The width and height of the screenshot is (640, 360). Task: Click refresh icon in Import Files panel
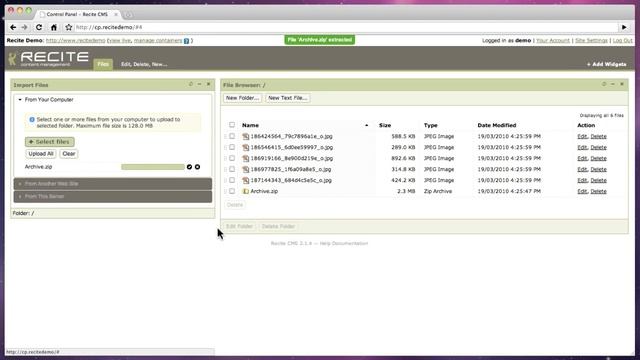191,84
